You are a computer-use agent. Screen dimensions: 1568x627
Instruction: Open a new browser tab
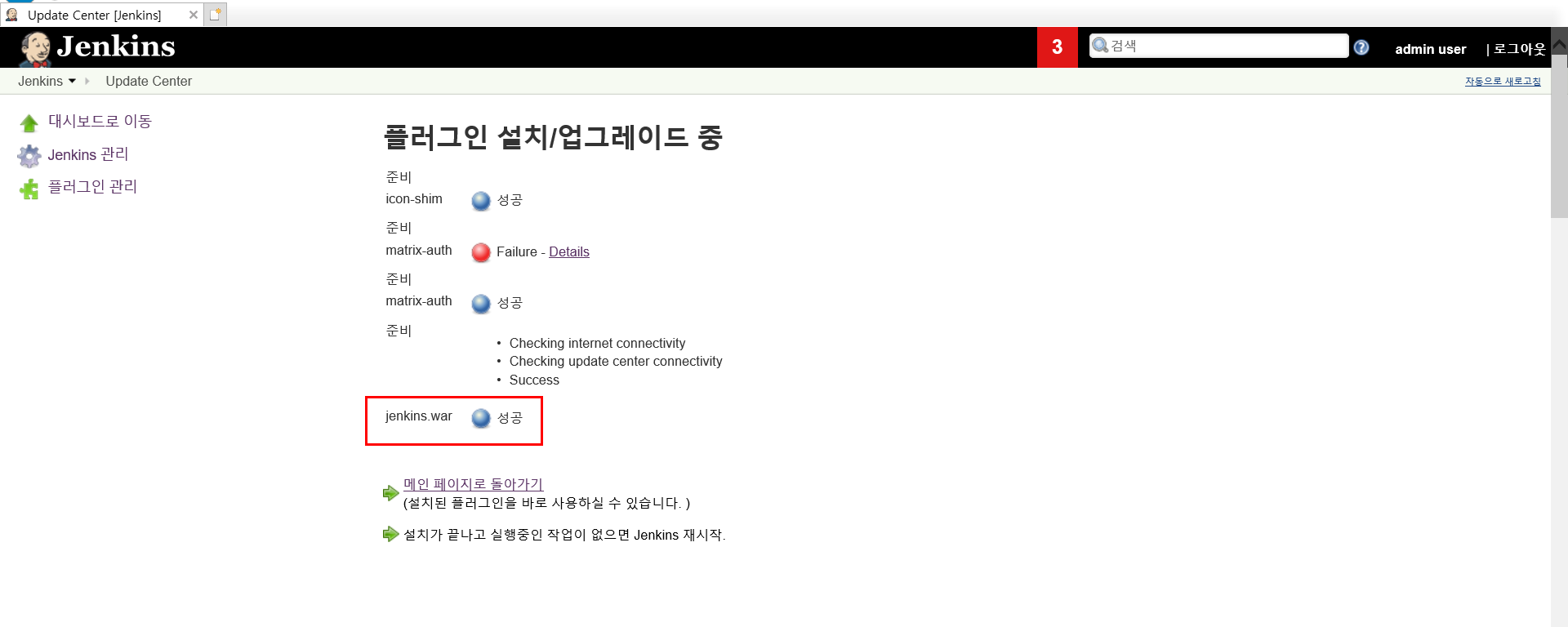[215, 15]
